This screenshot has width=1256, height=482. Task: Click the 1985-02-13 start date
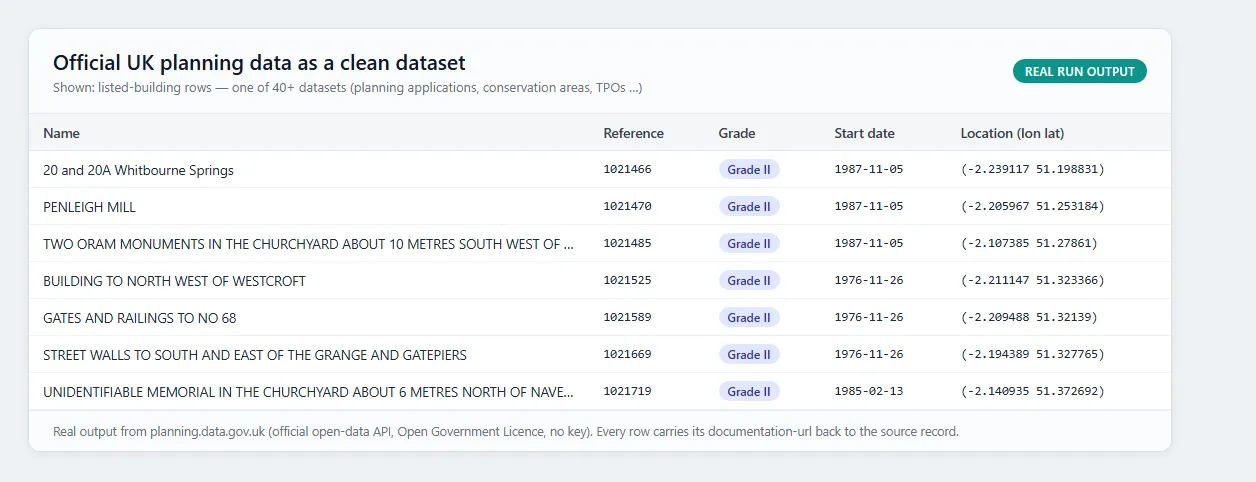click(x=869, y=392)
